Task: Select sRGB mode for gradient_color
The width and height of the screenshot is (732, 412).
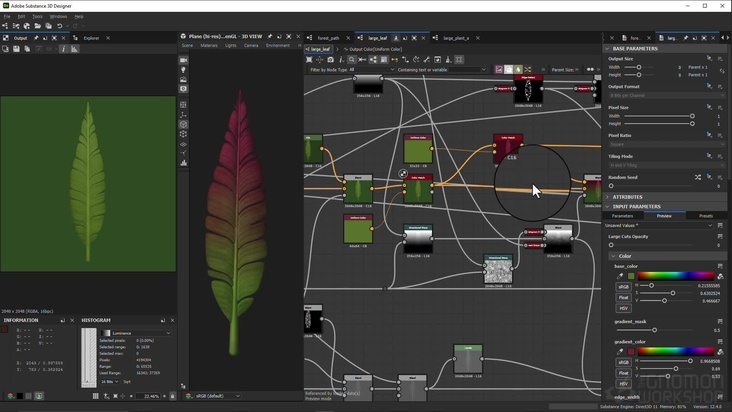Action: [624, 362]
